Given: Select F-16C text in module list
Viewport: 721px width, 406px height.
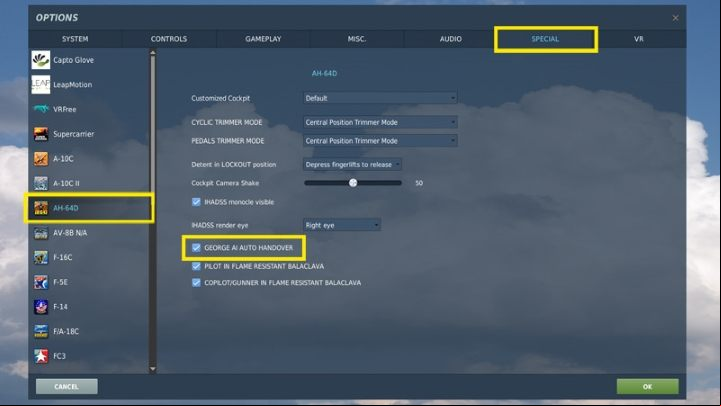Looking at the screenshot, I should click(x=63, y=257).
